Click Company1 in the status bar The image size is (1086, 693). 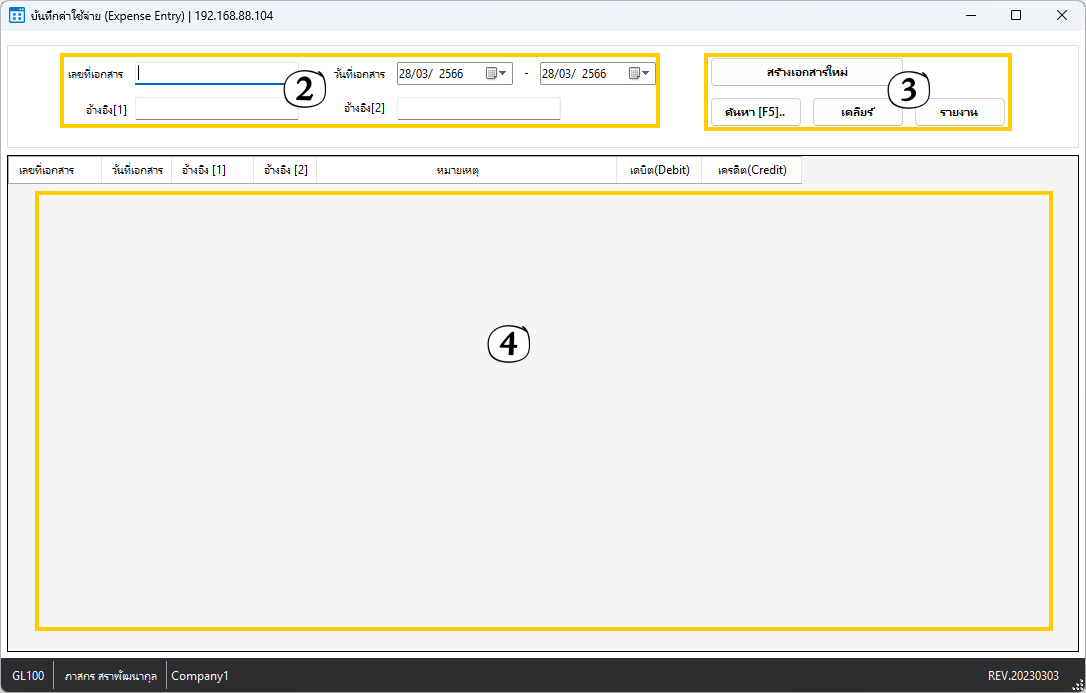coord(200,676)
